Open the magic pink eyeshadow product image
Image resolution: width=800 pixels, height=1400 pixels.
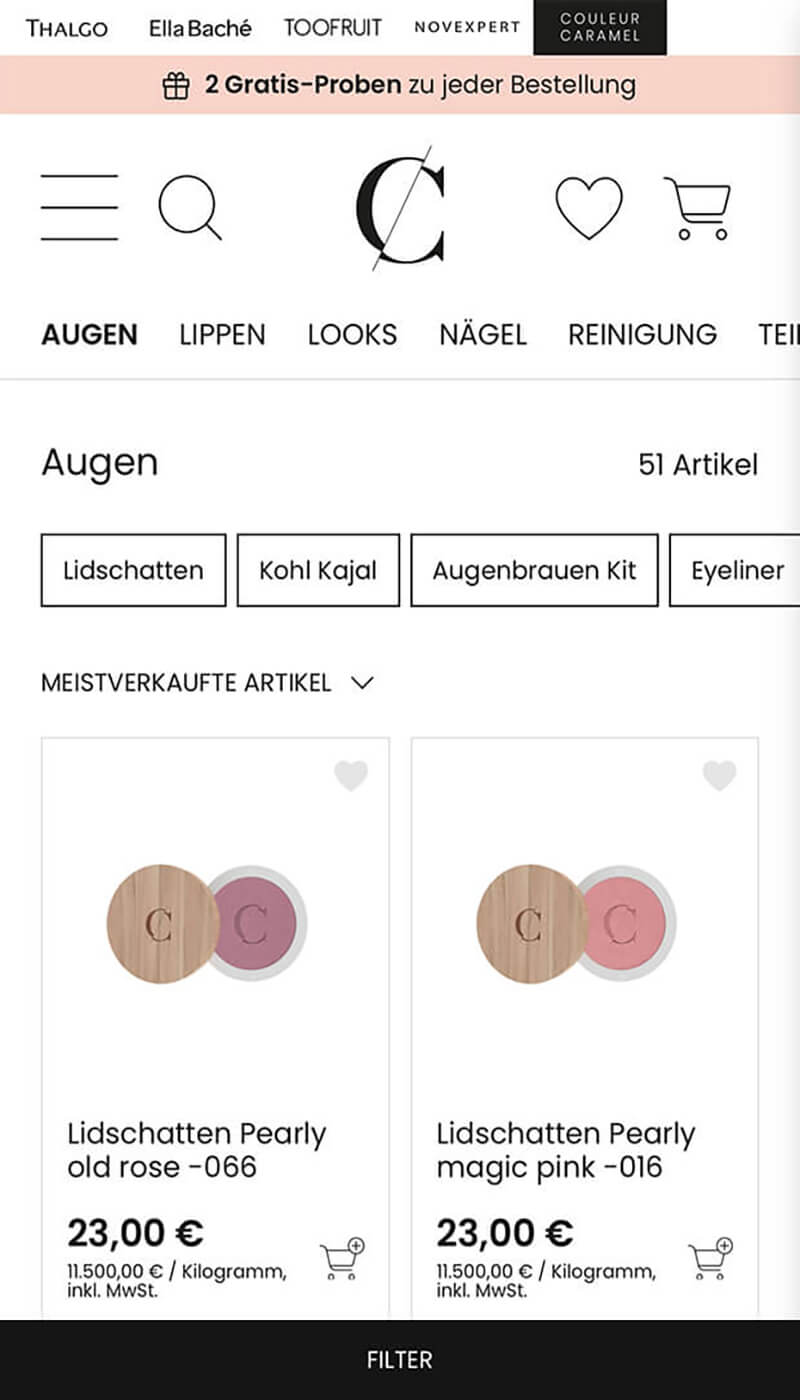(x=577, y=922)
